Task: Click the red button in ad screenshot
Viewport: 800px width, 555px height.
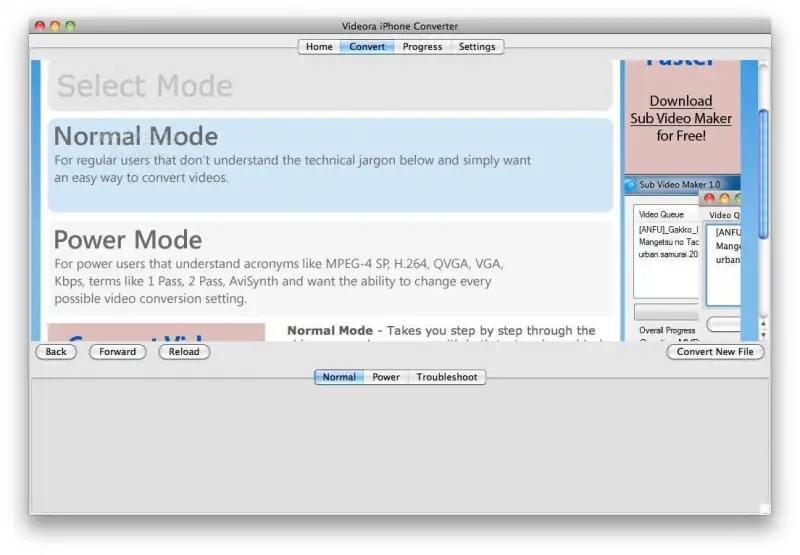Action: pyautogui.click(x=709, y=198)
